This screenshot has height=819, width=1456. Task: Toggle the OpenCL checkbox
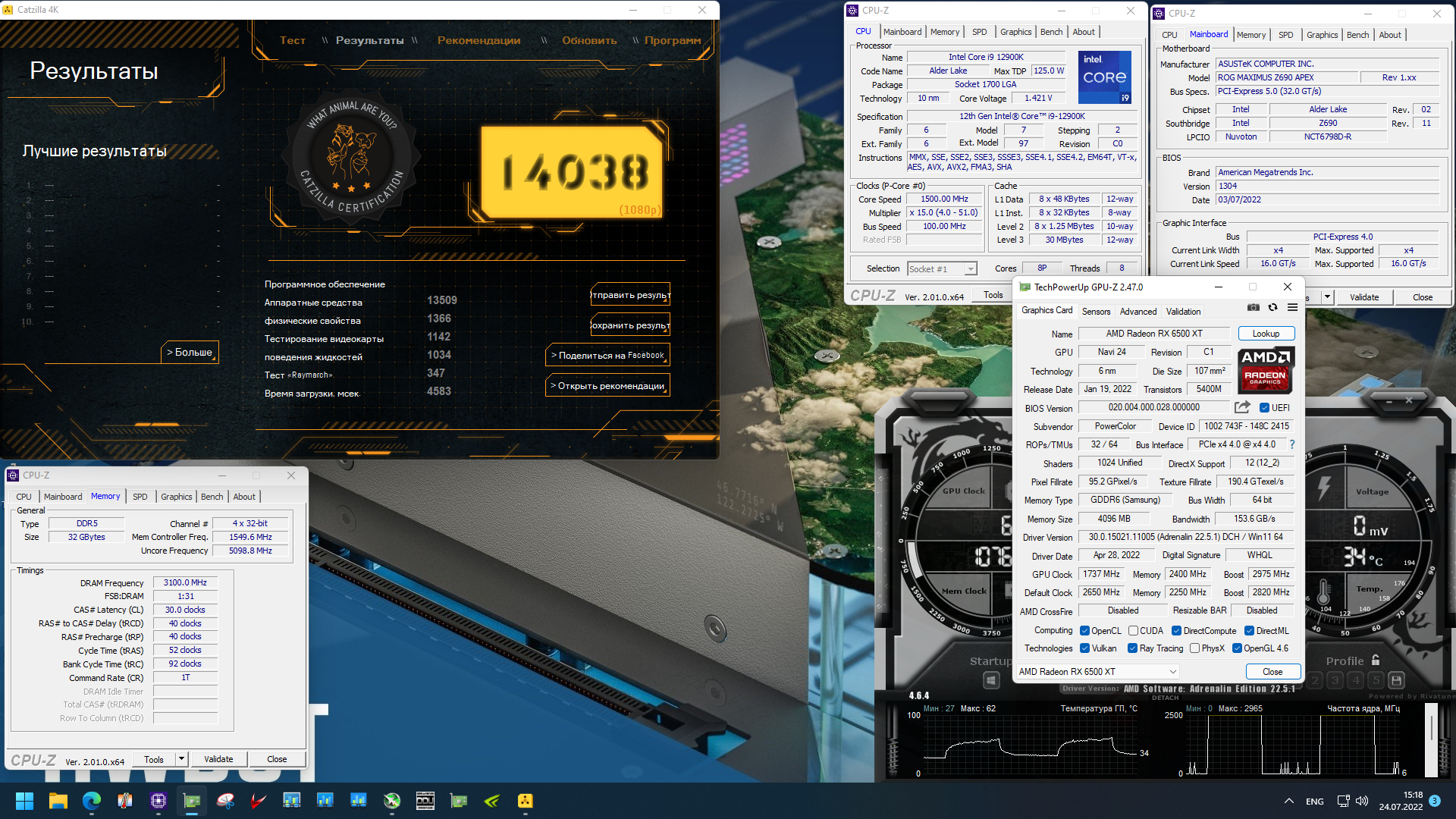[x=1085, y=631]
